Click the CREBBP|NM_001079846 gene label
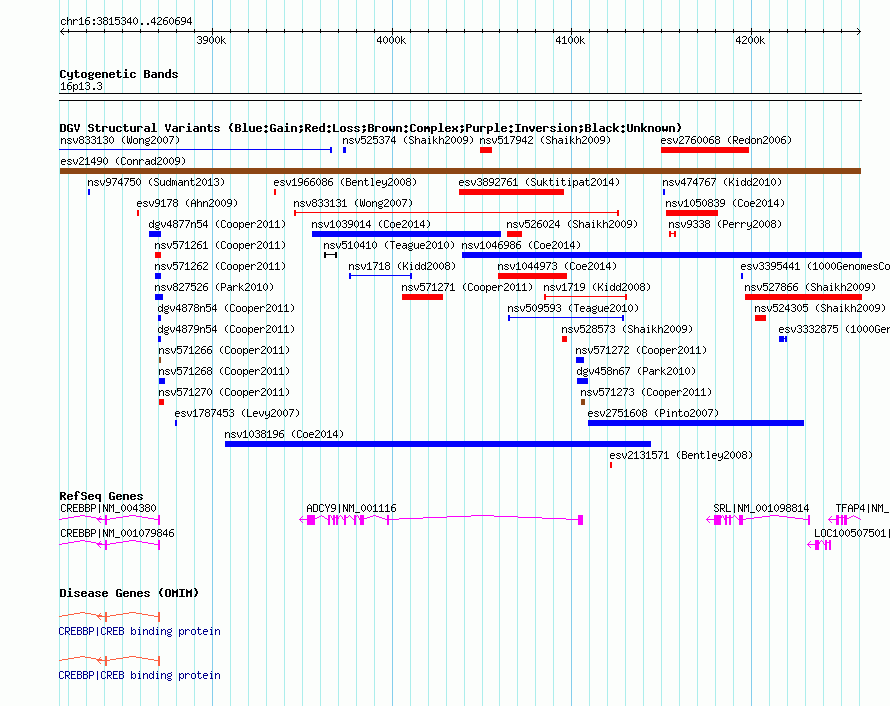Screen dimensions: 890x706 (117, 533)
